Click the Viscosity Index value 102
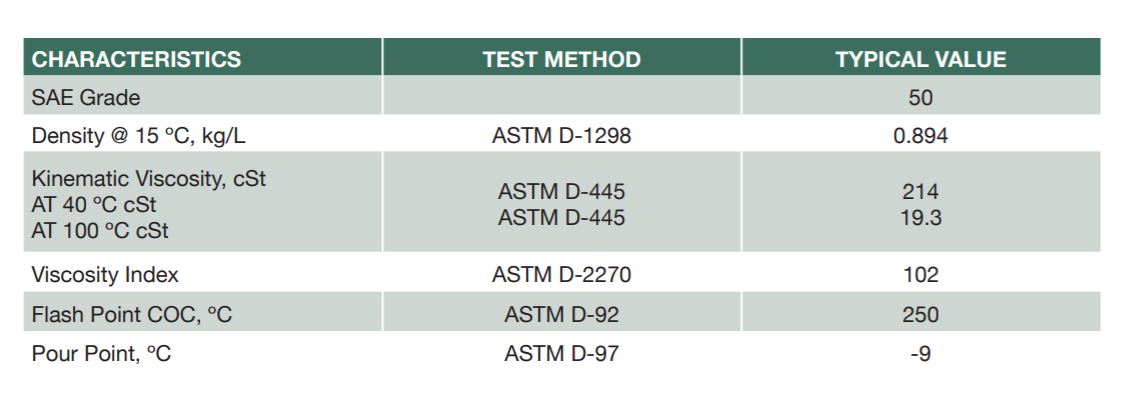This screenshot has height=406, width=1140. [x=920, y=275]
